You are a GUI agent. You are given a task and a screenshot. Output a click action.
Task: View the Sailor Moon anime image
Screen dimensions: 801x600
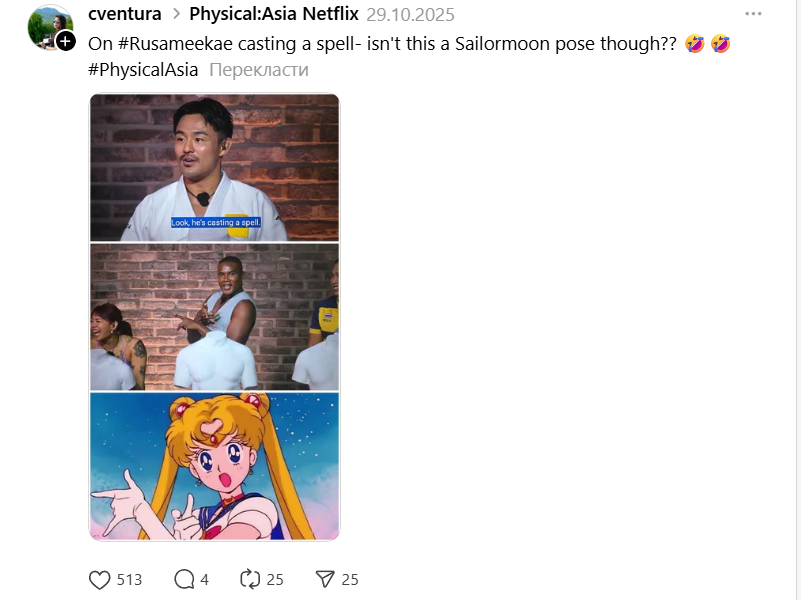pyautogui.click(x=215, y=466)
